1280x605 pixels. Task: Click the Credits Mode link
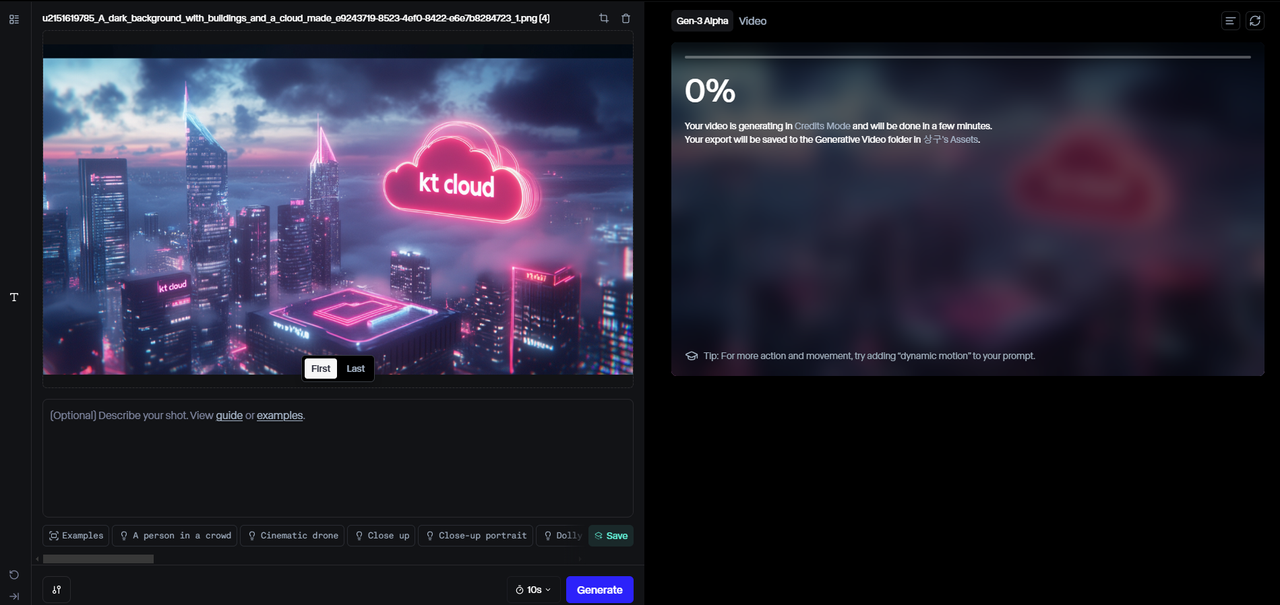tap(822, 126)
